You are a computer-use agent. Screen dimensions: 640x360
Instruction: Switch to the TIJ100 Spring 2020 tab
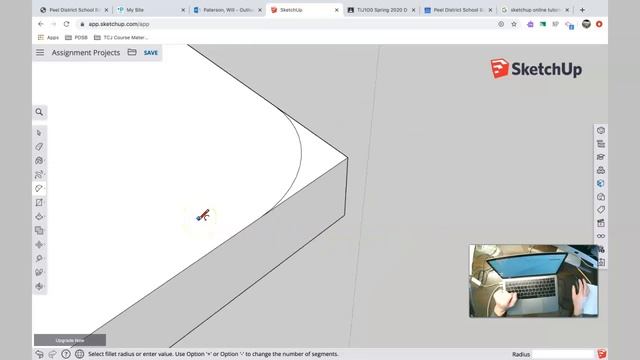coord(381,10)
